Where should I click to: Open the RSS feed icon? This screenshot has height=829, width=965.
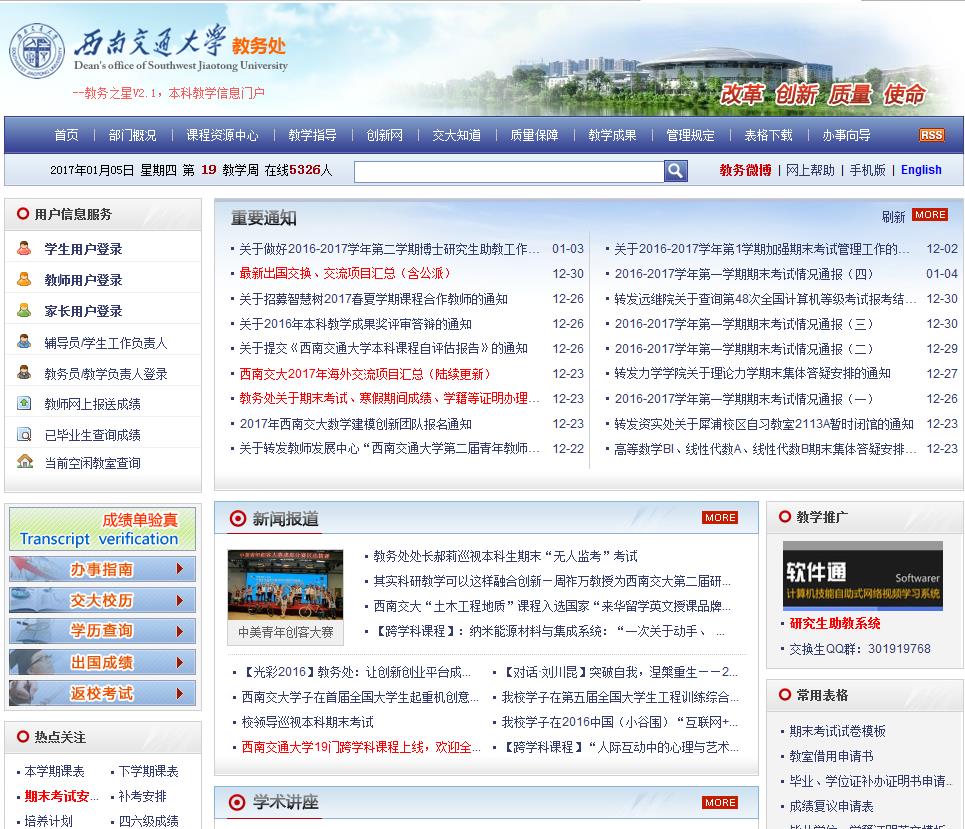click(x=931, y=135)
